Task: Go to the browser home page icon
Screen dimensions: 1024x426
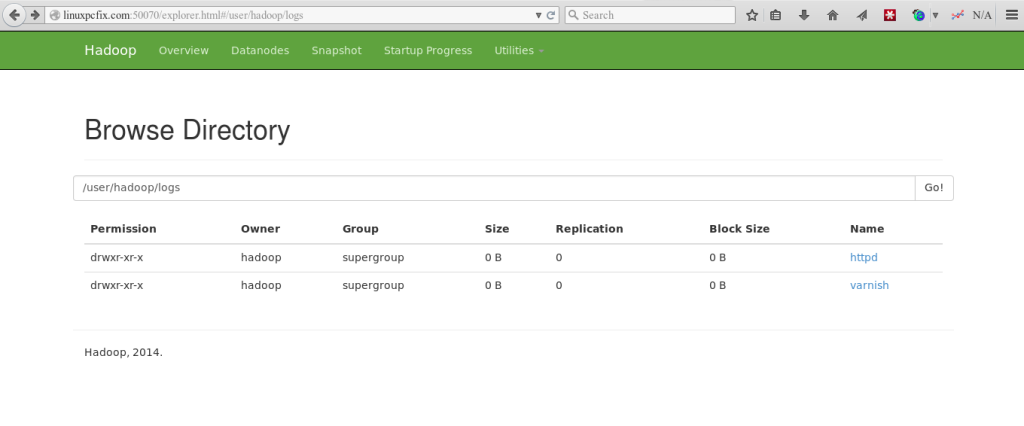Action: (832, 15)
